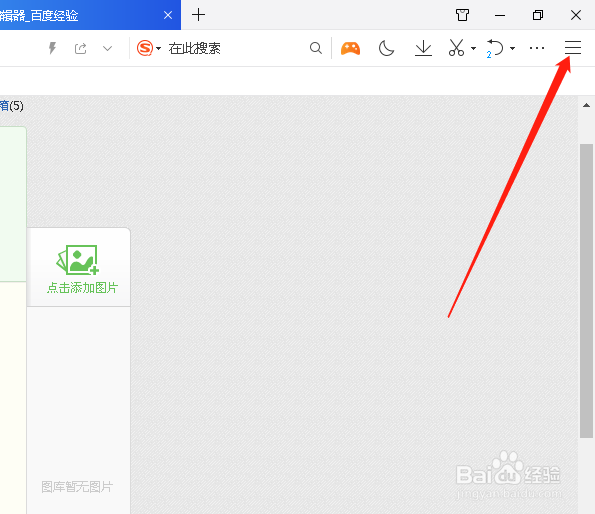Open the downloads manager icon
Screen dimensions: 595x514
pos(423,48)
